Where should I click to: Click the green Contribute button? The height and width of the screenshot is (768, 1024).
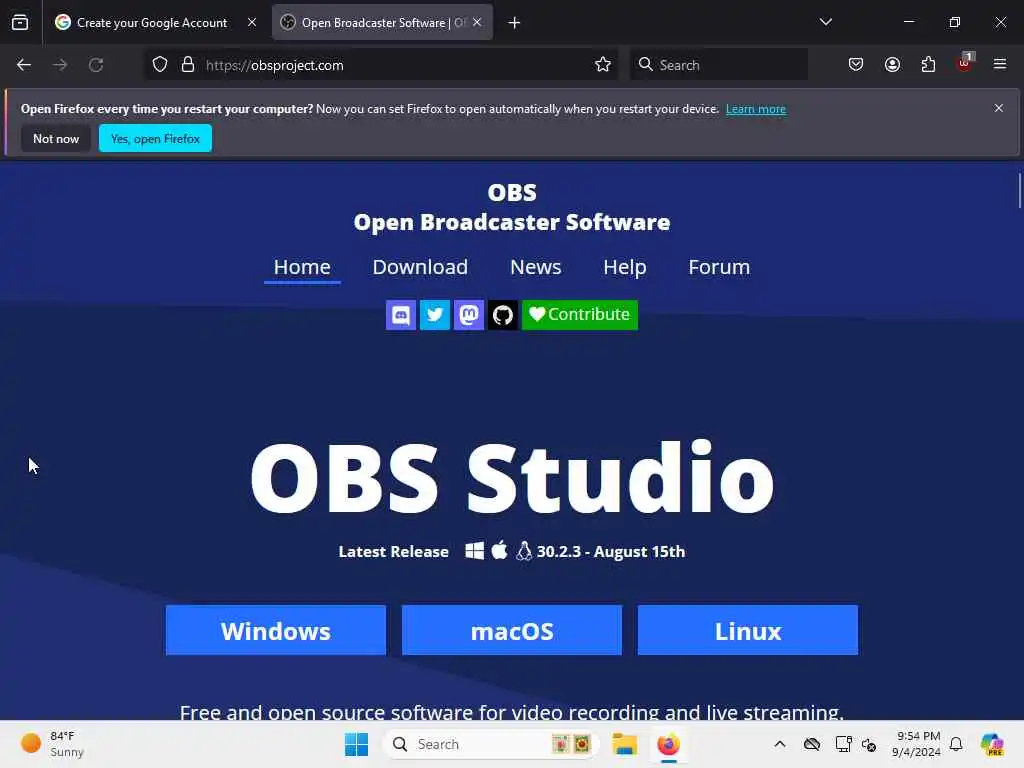point(580,315)
